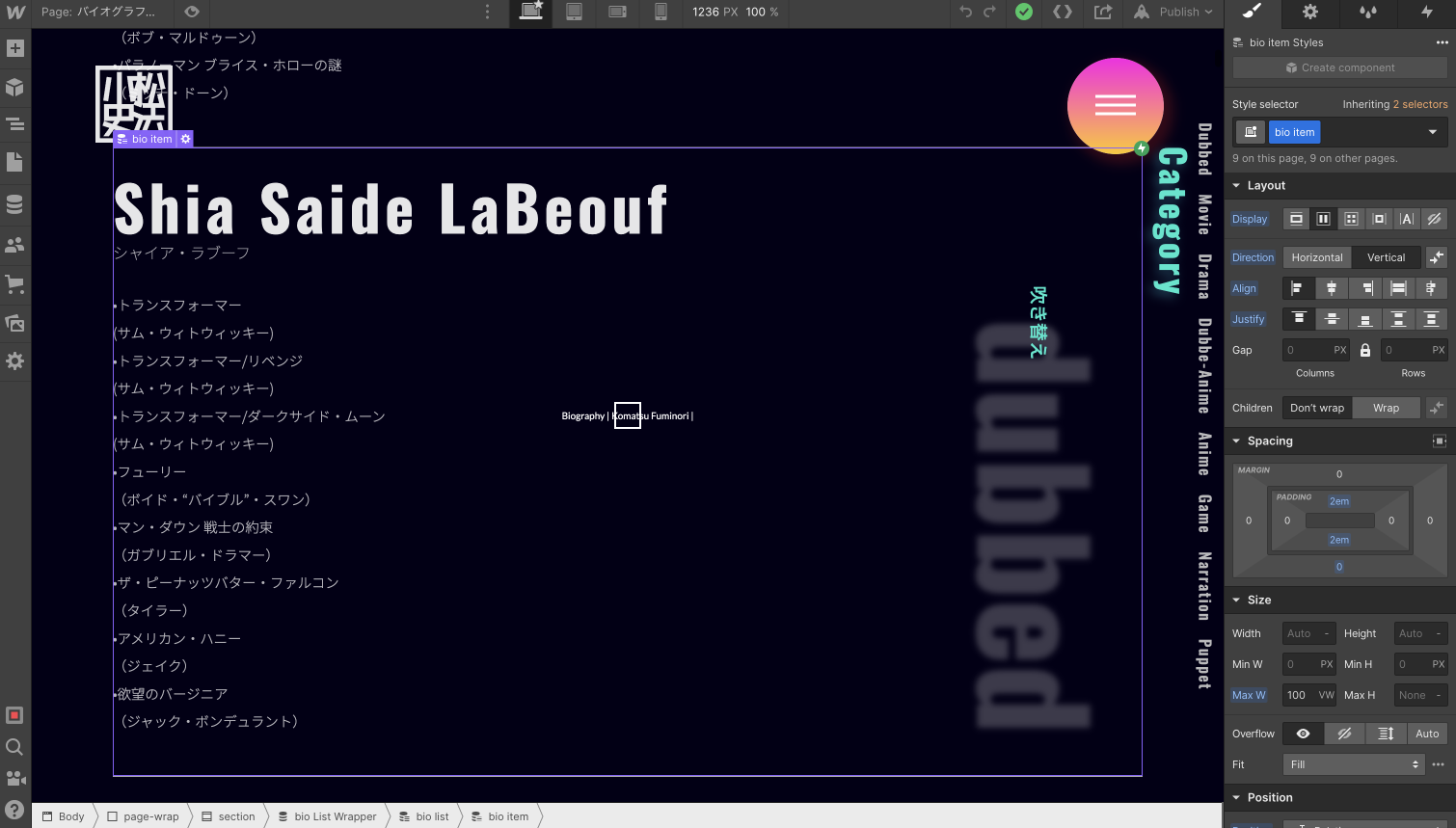
Task: Open the Fit dropdown
Action: [x=1354, y=764]
